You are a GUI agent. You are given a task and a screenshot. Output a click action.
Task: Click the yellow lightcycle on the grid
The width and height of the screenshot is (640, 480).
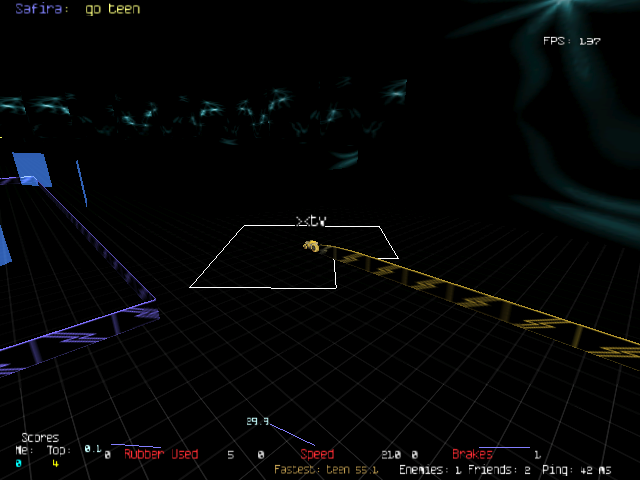click(x=313, y=246)
